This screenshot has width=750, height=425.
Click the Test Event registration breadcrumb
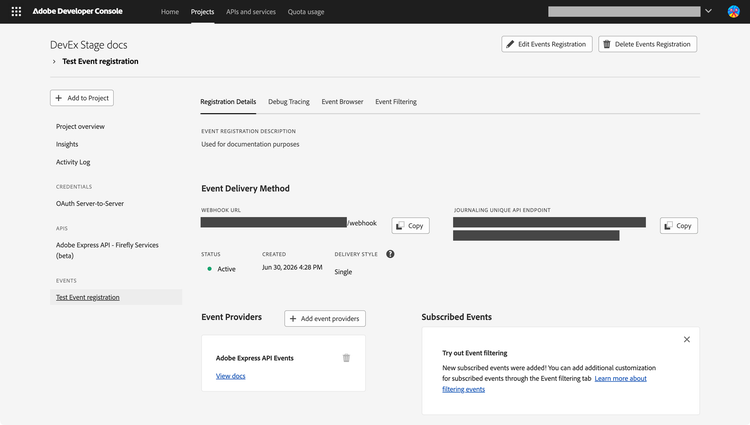(x=100, y=61)
